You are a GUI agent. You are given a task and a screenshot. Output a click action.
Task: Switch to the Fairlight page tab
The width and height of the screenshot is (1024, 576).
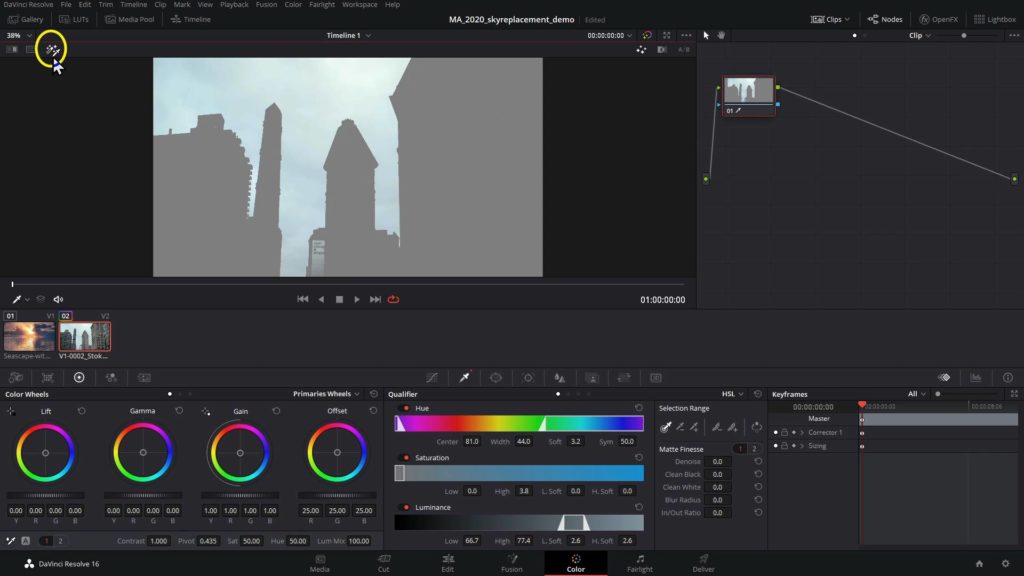(639, 563)
